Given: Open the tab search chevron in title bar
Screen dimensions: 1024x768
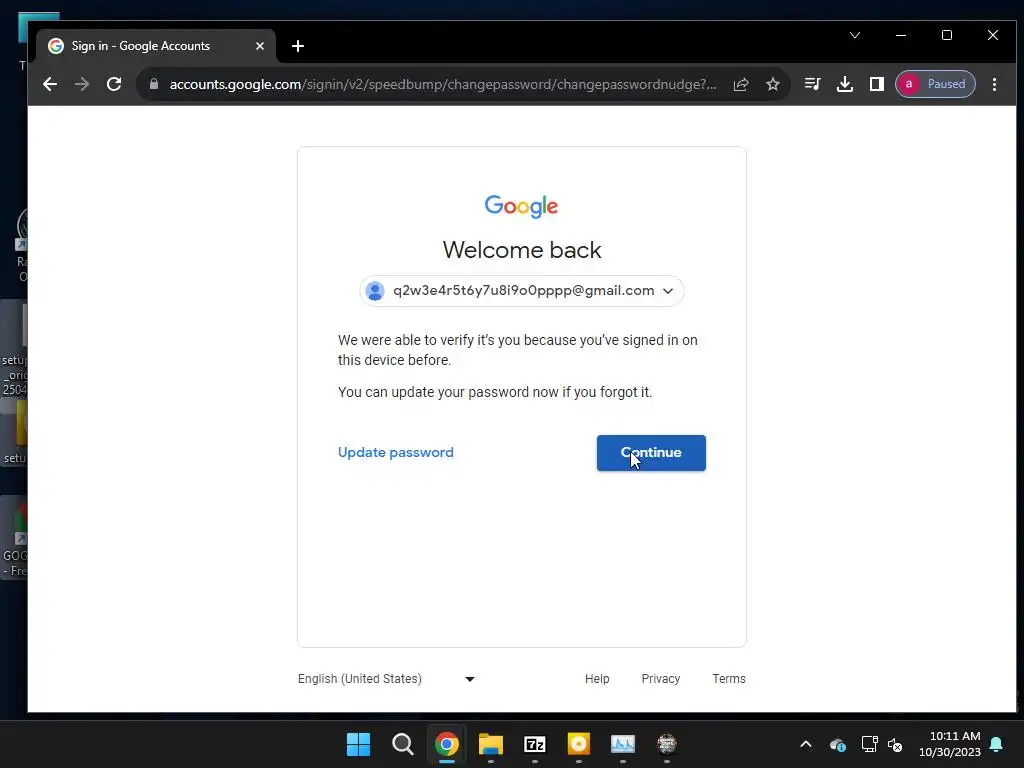Looking at the screenshot, I should point(855,35).
